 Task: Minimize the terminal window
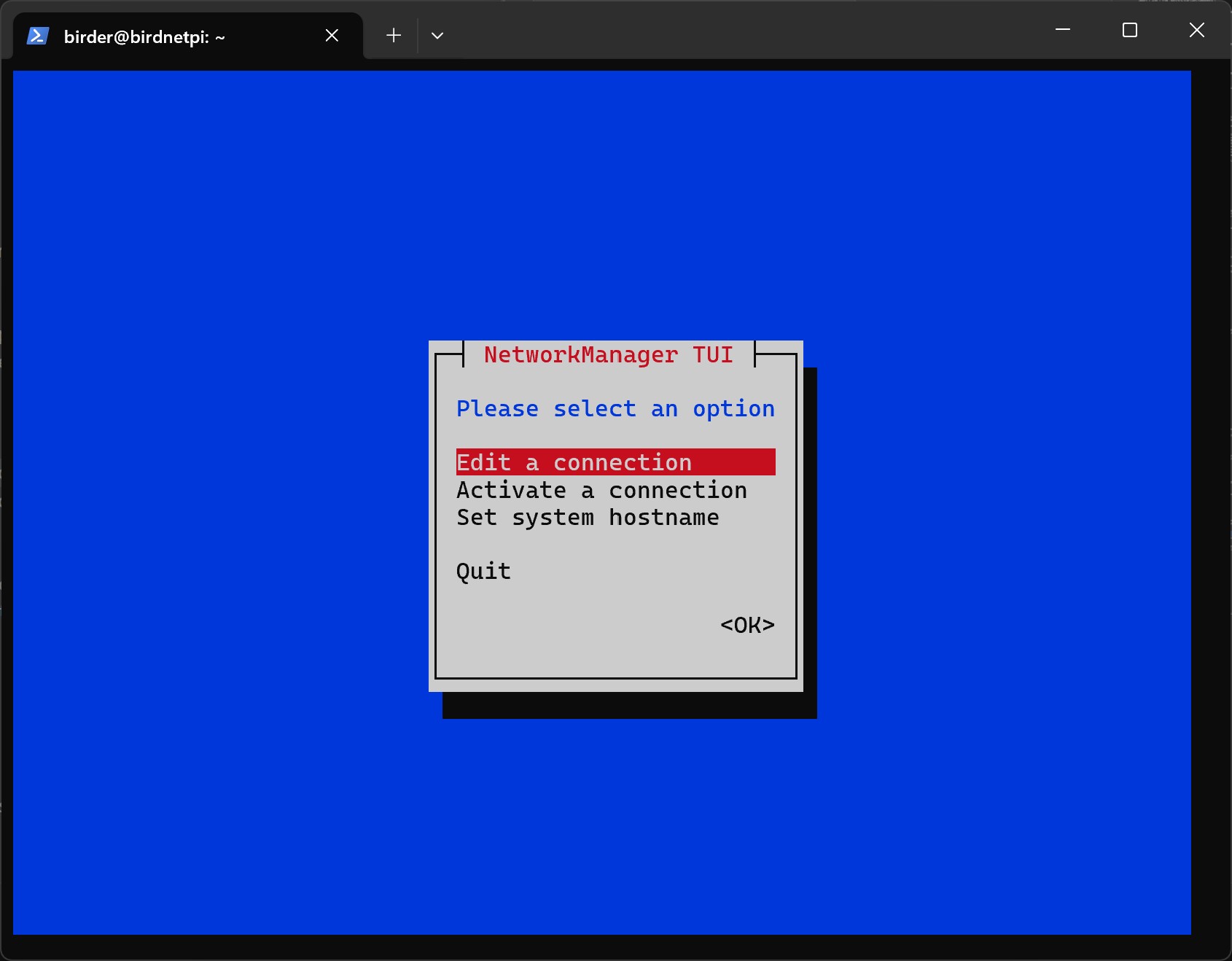click(1063, 30)
